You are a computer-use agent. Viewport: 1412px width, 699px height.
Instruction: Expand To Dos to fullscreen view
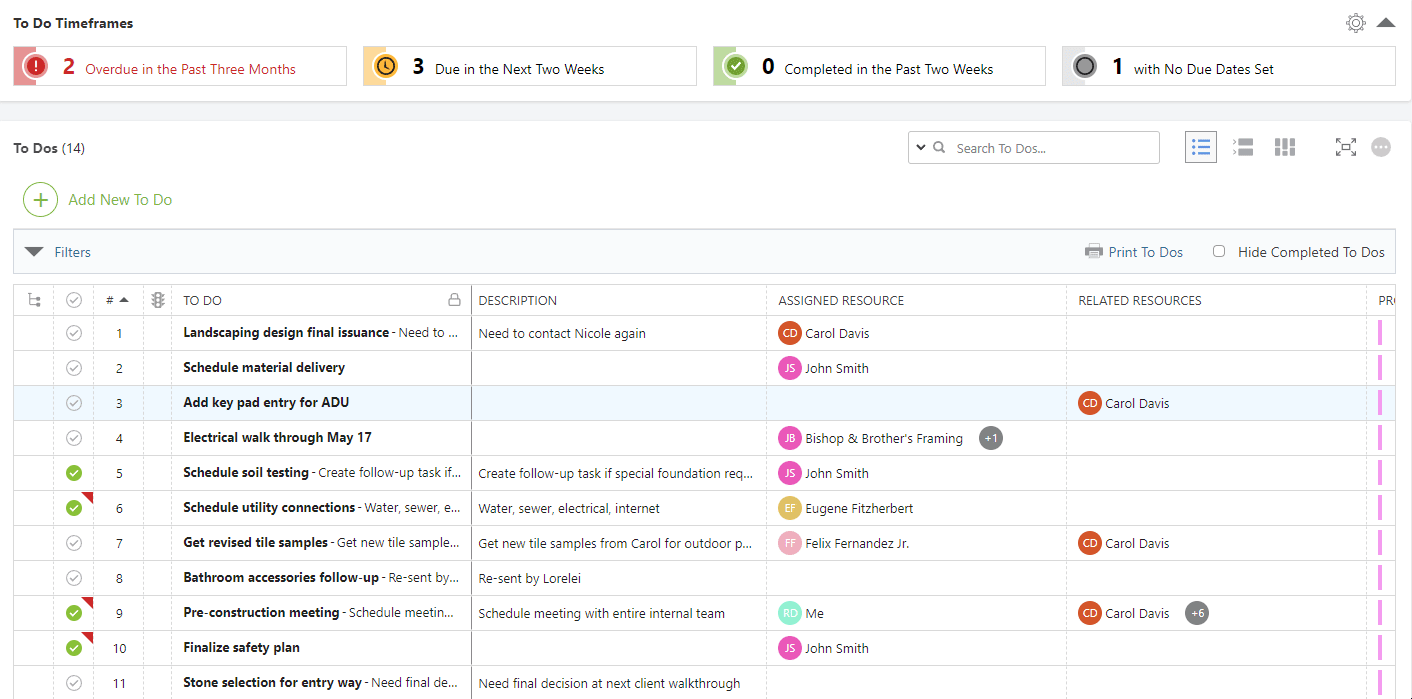1345,147
